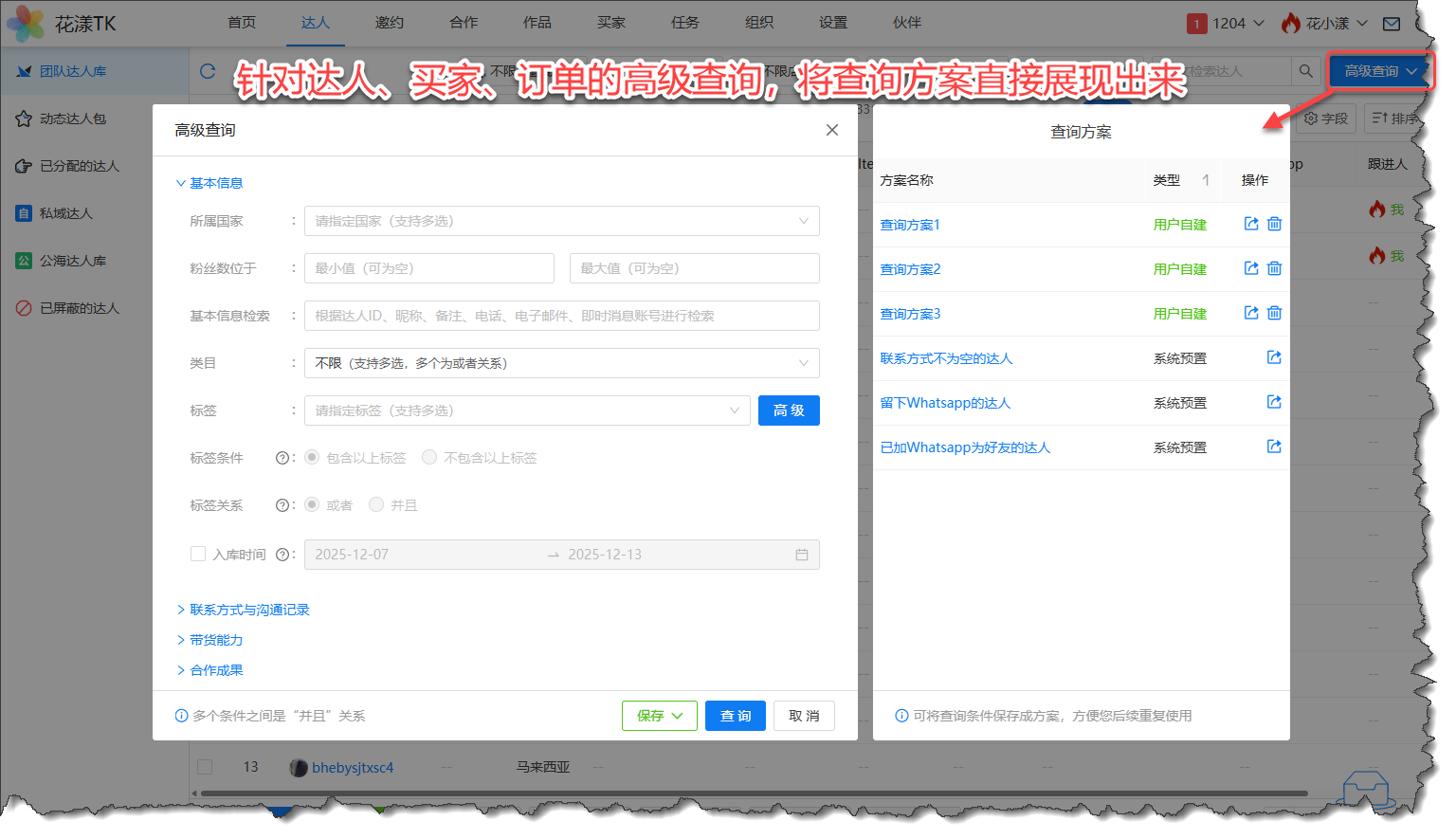Open 查询方案2 using its share icon
Image resolution: width=1456 pixels, height=839 pixels.
[1251, 268]
